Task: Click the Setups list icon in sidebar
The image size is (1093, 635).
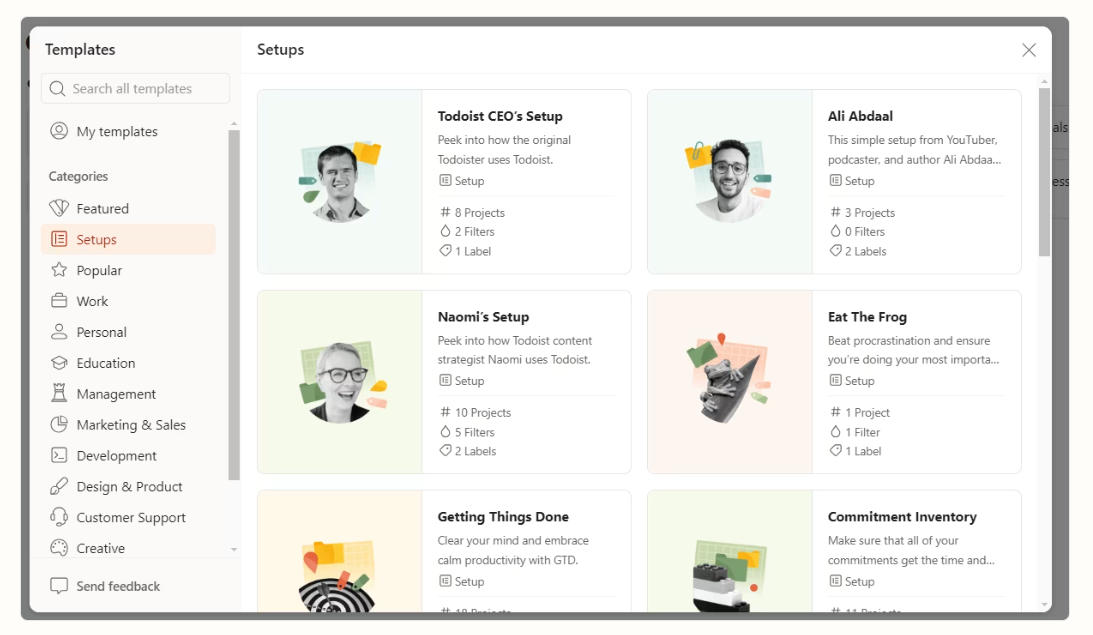Action: (x=59, y=239)
